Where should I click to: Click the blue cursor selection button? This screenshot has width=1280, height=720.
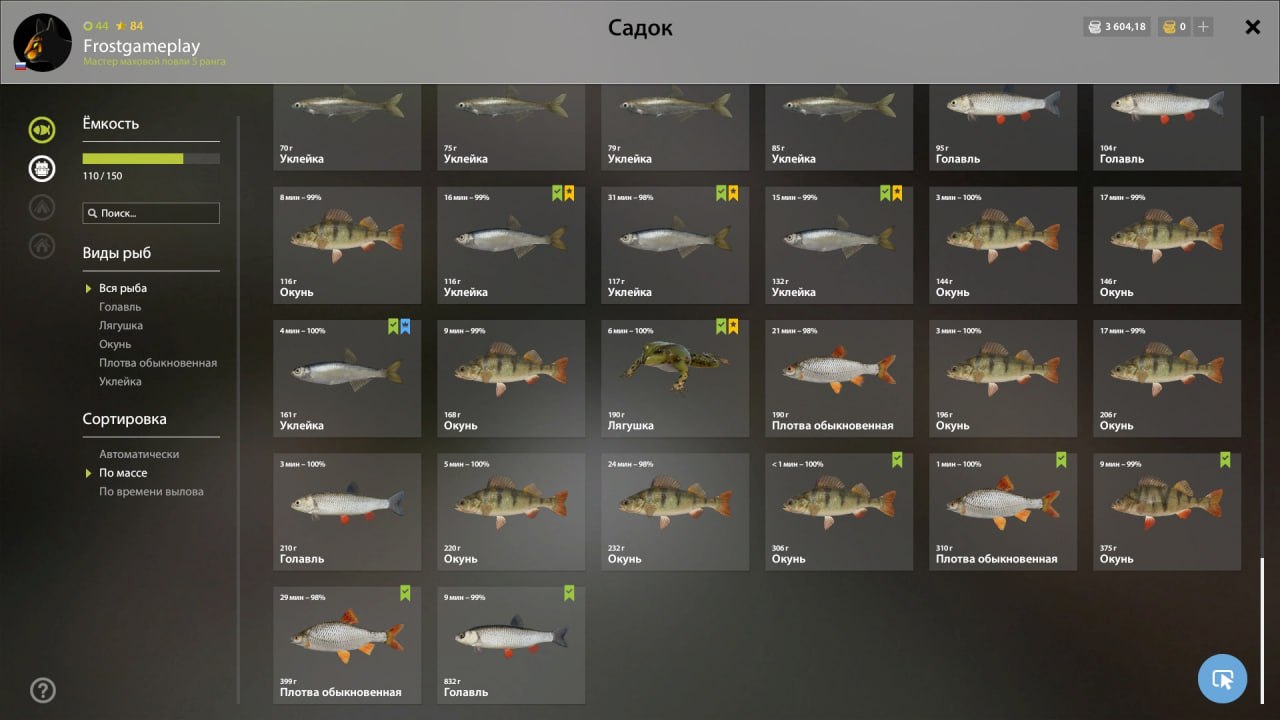[x=1222, y=679]
